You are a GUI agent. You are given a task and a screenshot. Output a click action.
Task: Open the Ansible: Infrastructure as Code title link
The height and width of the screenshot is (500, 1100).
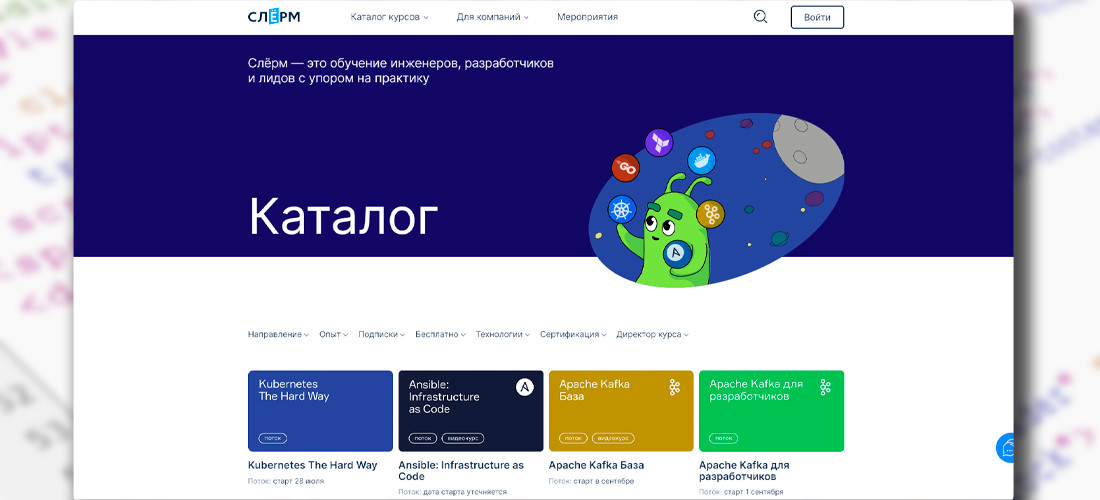(461, 471)
